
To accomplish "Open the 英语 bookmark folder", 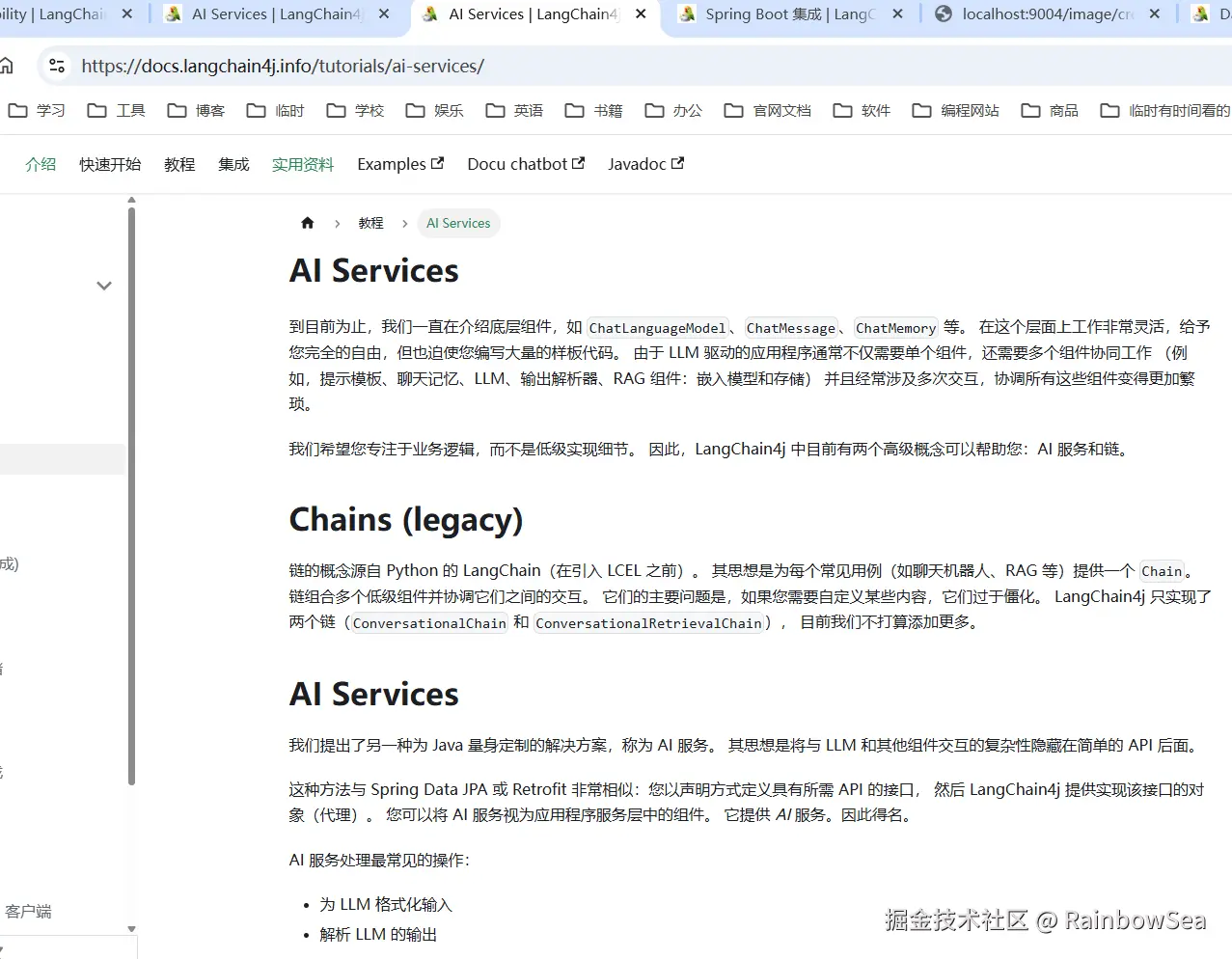I will click(x=514, y=111).
